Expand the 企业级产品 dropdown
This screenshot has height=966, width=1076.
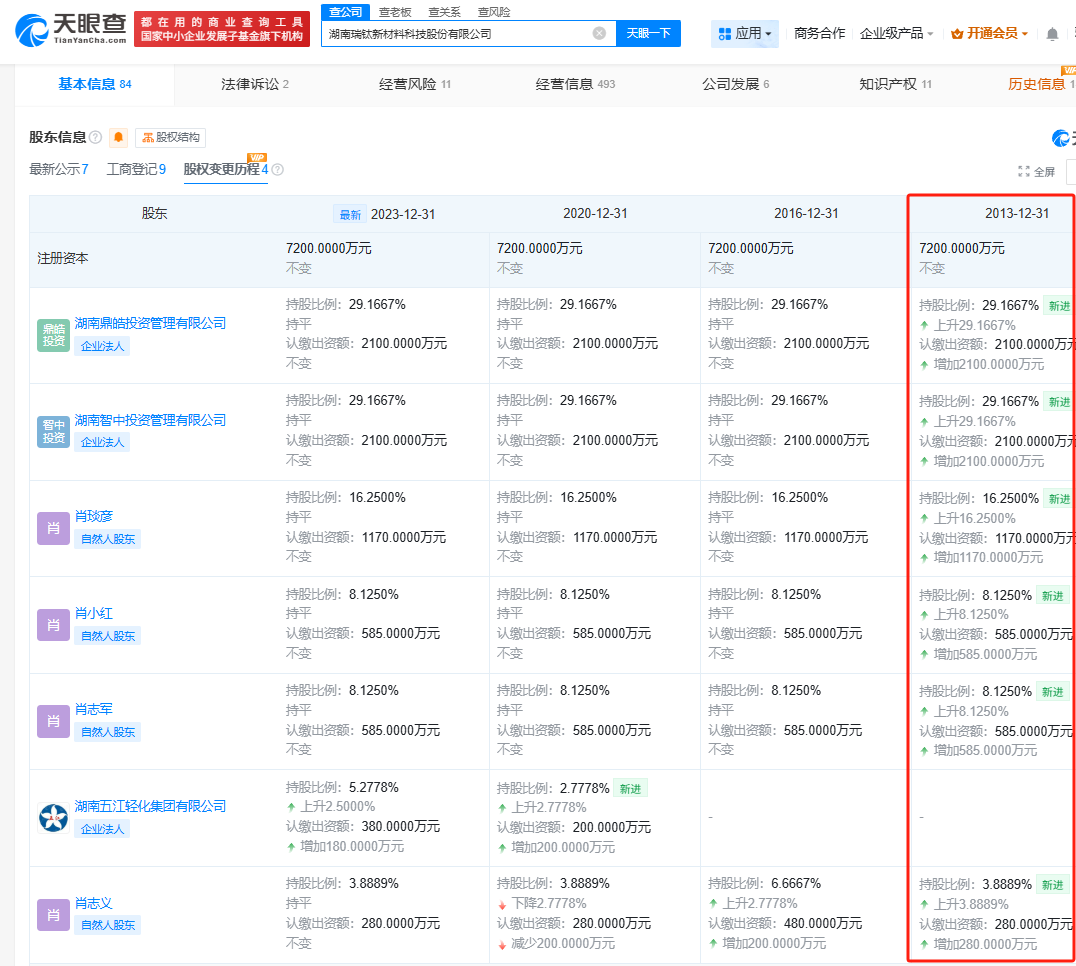coord(896,34)
